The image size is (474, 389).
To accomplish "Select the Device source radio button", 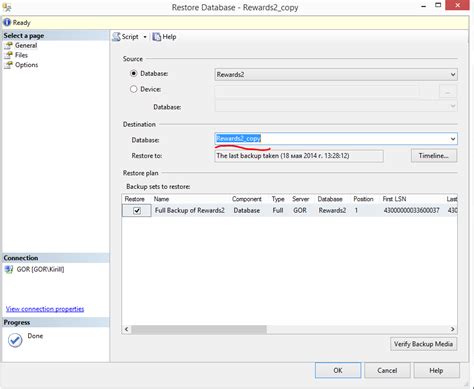I will point(134,89).
